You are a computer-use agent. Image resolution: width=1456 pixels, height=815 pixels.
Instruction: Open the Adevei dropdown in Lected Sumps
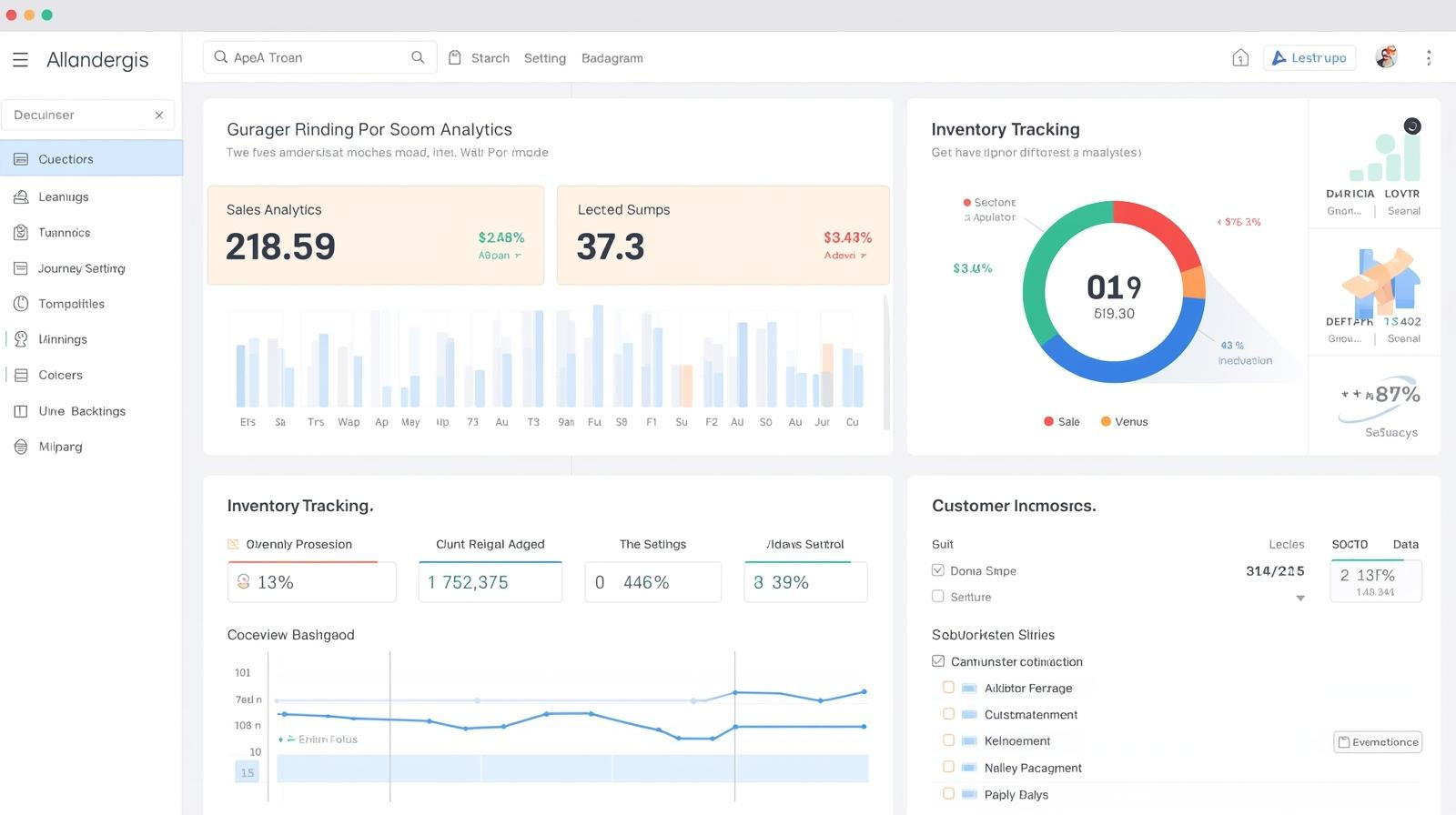(844, 256)
